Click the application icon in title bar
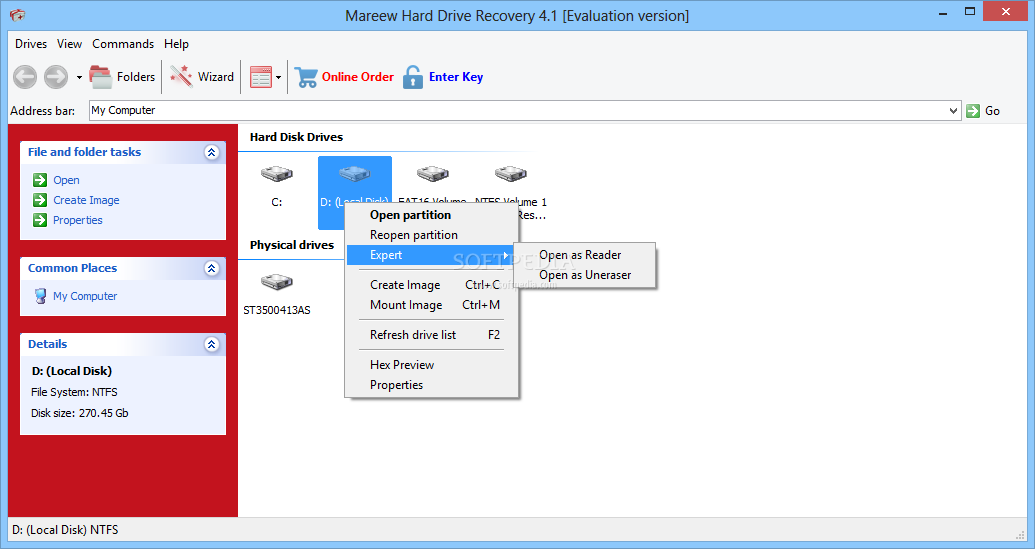 pos(17,15)
